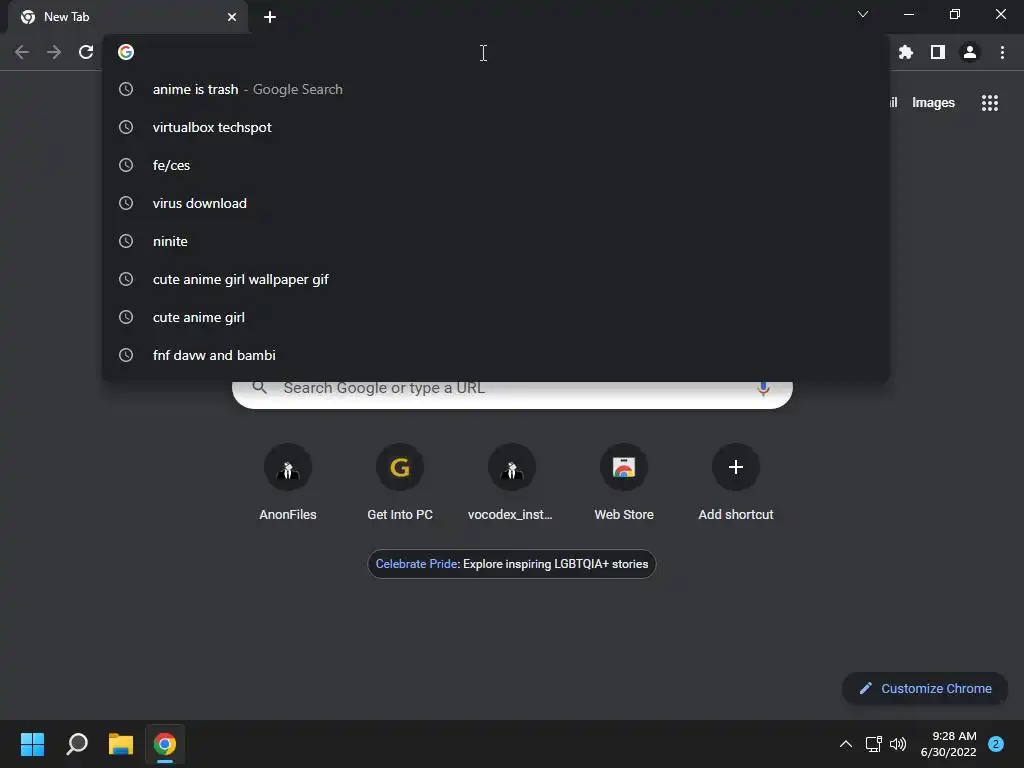The width and height of the screenshot is (1024, 768).
Task: Choose suggestion 'ninite'
Action: coord(495,241)
